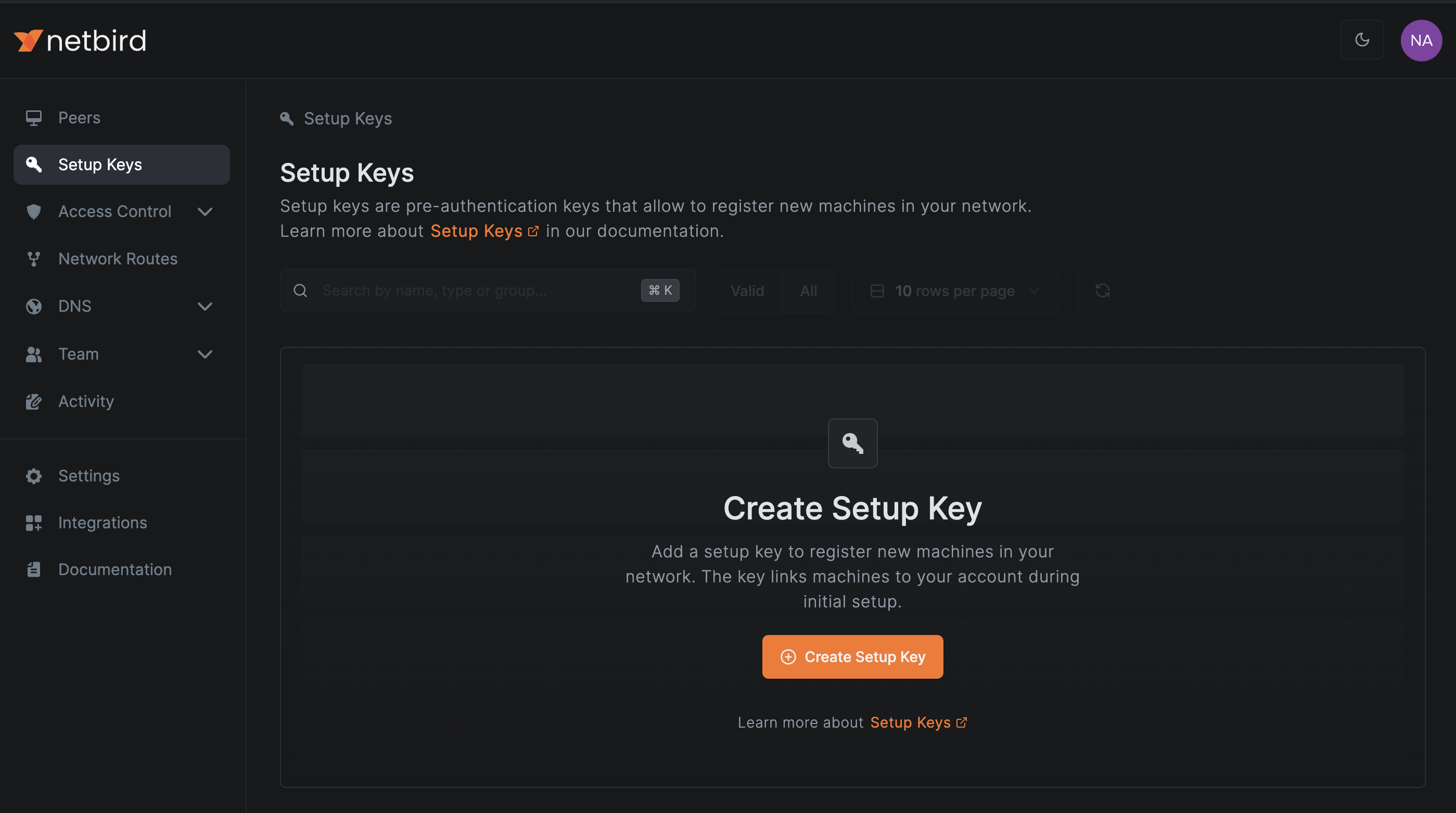Click the NetBird logo

pyautogui.click(x=80, y=40)
